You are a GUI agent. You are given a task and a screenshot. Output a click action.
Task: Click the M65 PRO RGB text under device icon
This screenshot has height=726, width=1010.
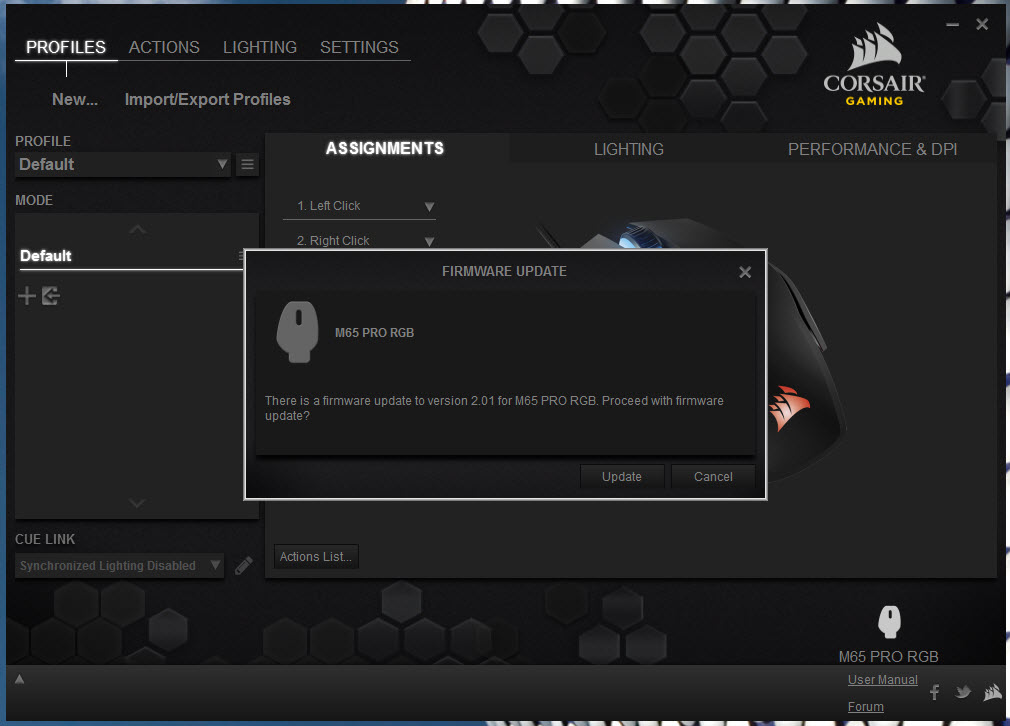click(888, 657)
